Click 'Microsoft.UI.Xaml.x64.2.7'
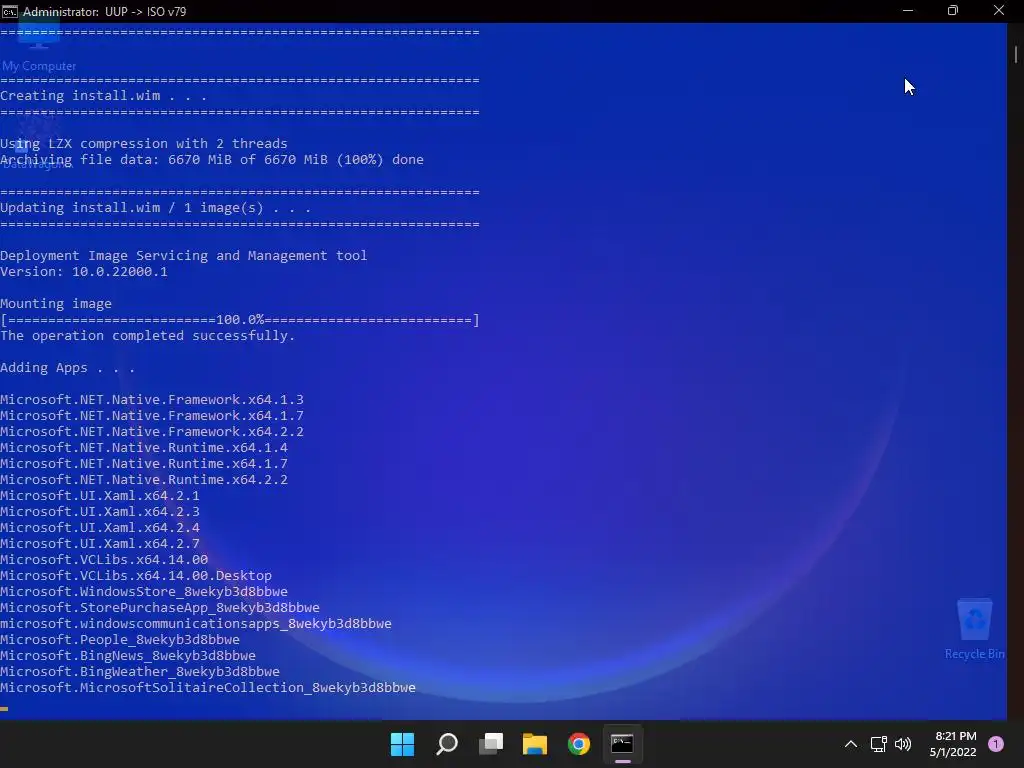 click(100, 544)
